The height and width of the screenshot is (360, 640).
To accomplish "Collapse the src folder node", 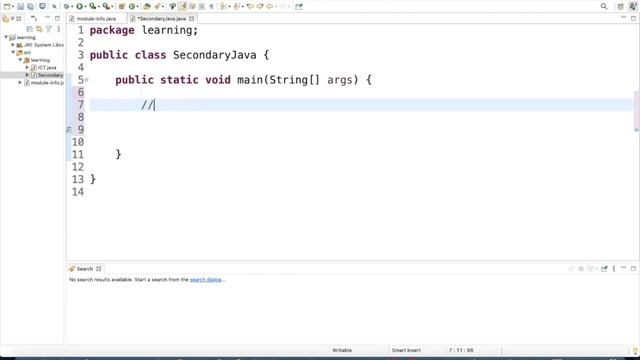I will [13, 52].
